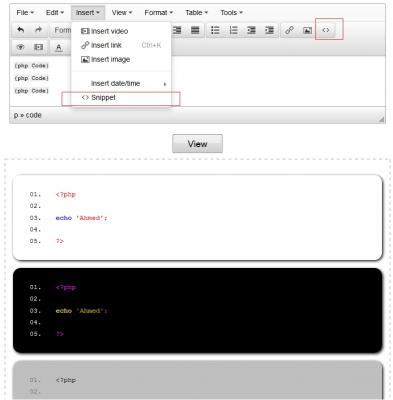Viewport: 393px width, 400px height.
Task: Click the insert video toolbar icon
Action: pos(39,47)
